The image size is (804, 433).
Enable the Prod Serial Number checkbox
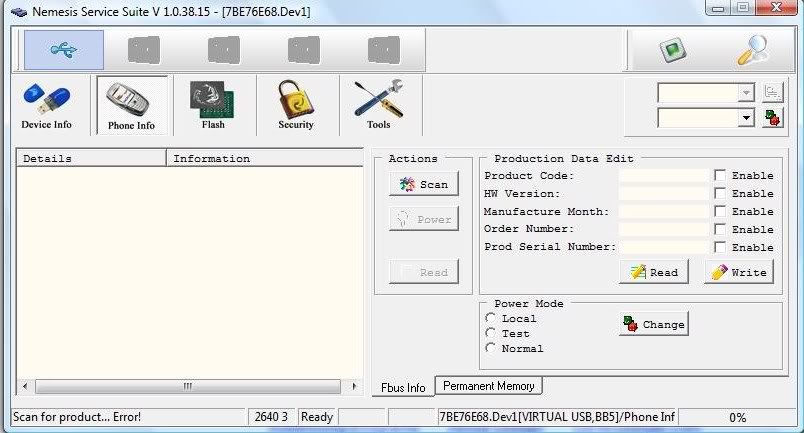point(720,247)
